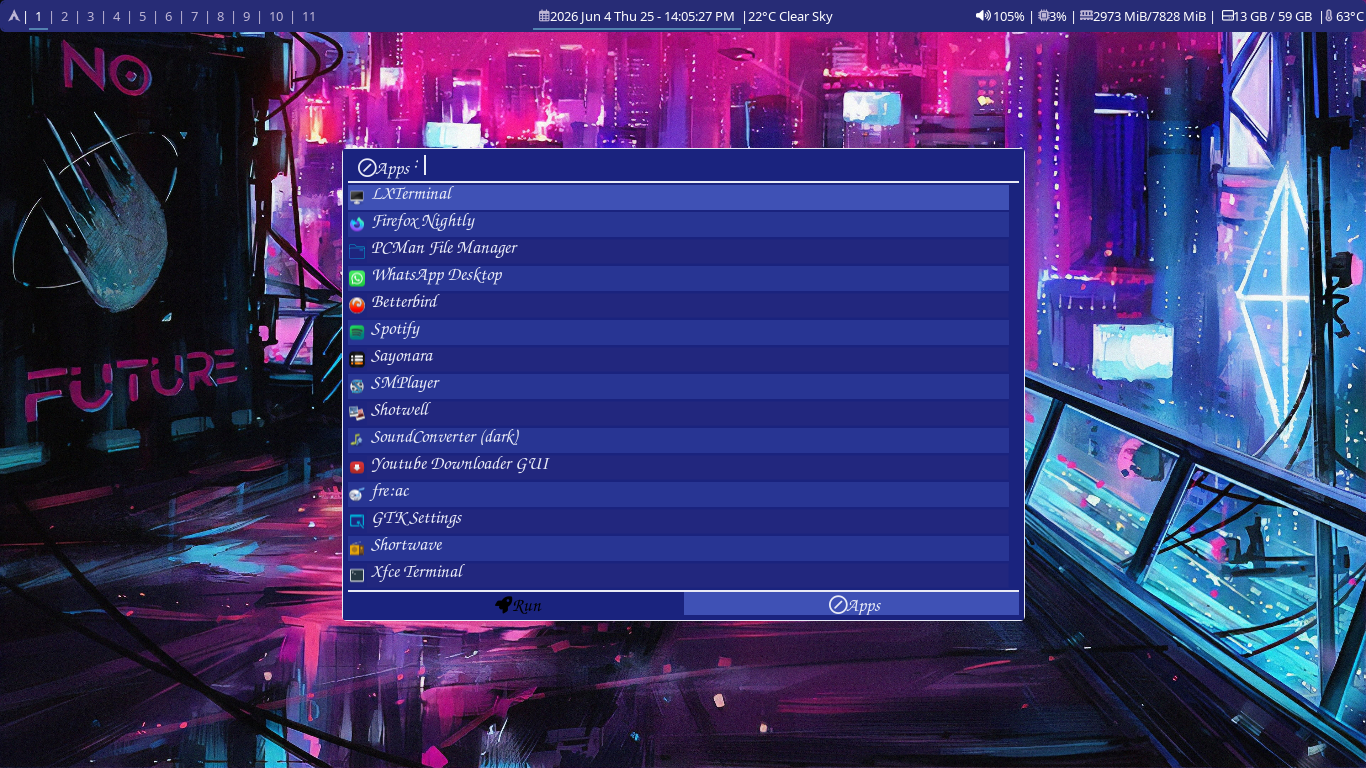The height and width of the screenshot is (768, 1366).
Task: Switch to the Apps mode tab
Action: click(x=852, y=604)
